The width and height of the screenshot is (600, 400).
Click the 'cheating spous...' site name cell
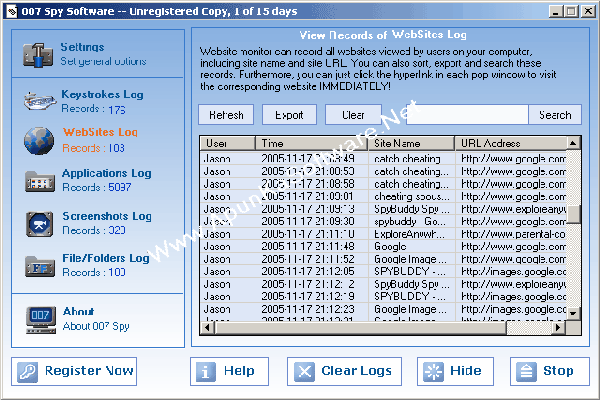click(x=412, y=196)
